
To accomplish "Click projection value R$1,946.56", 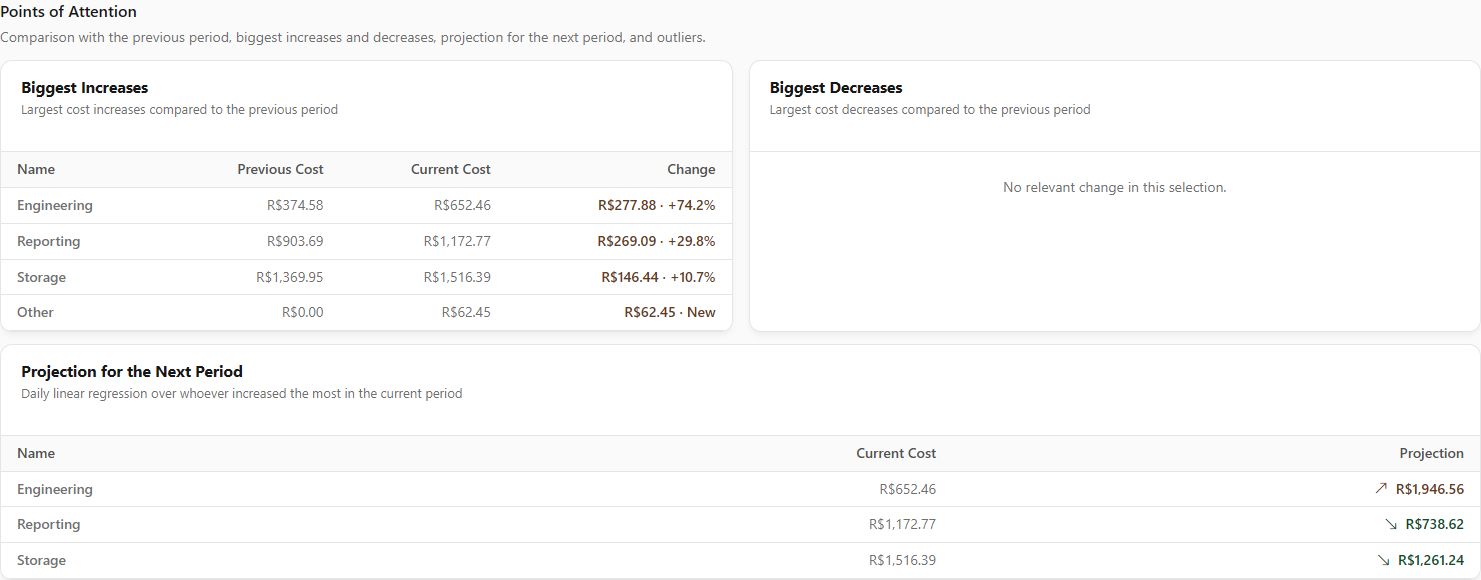I will click(1430, 489).
